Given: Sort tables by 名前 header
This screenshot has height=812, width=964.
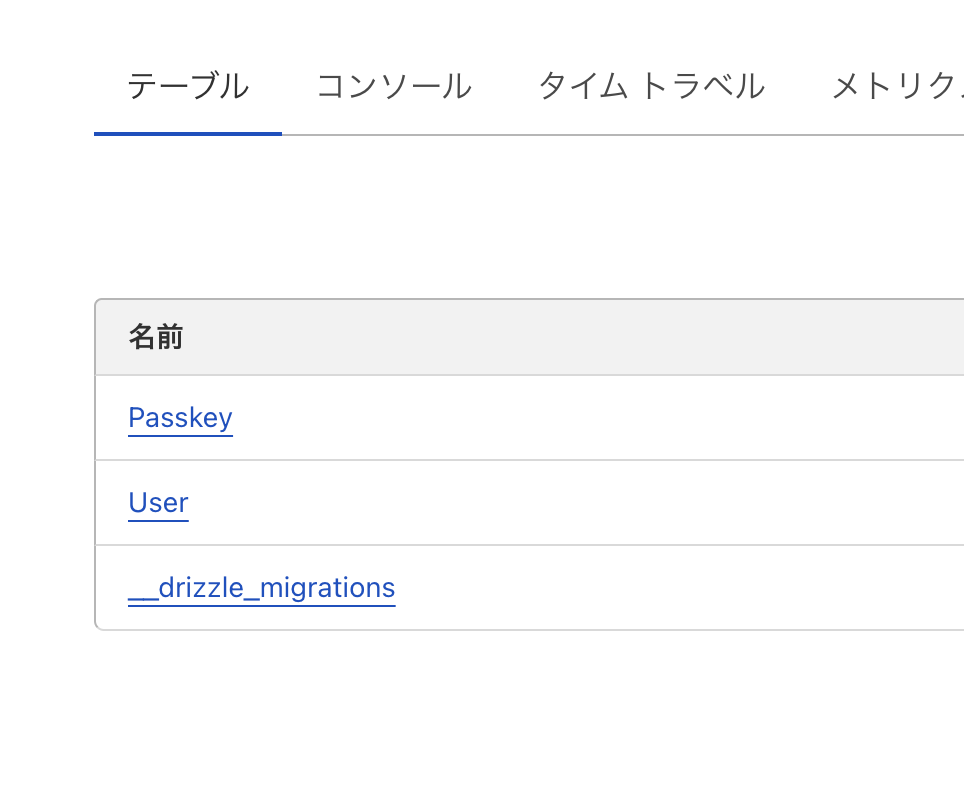Looking at the screenshot, I should click(156, 338).
